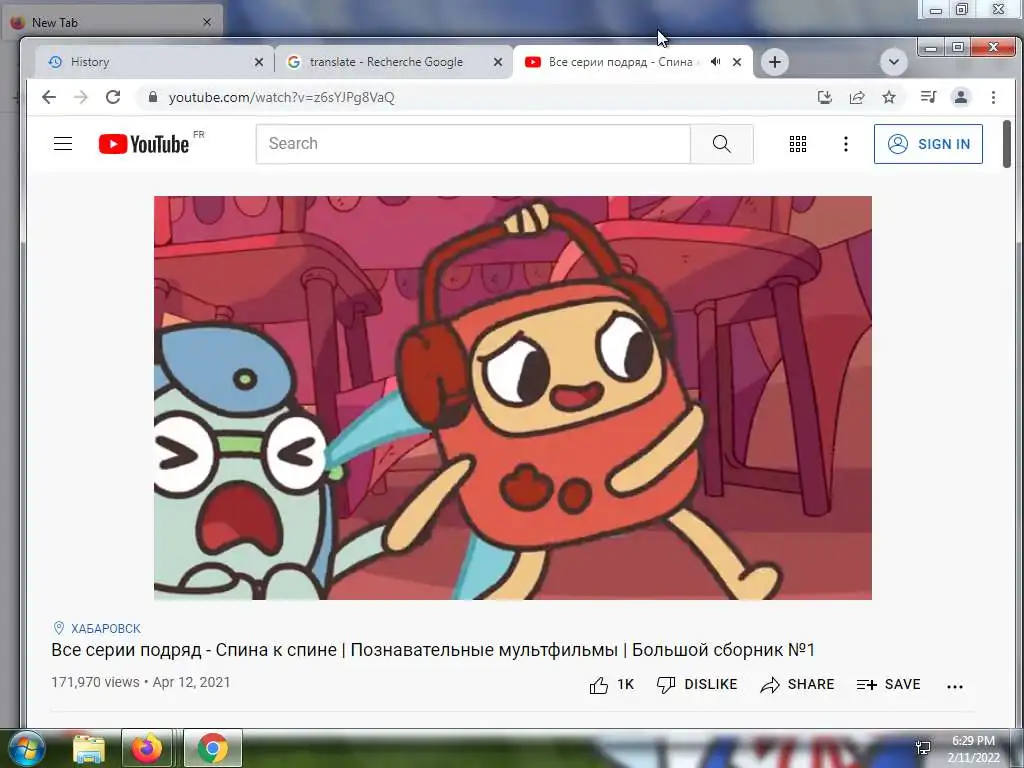Switch to translate - Recherche Google tab
This screenshot has height=768, width=1024.
click(x=394, y=62)
